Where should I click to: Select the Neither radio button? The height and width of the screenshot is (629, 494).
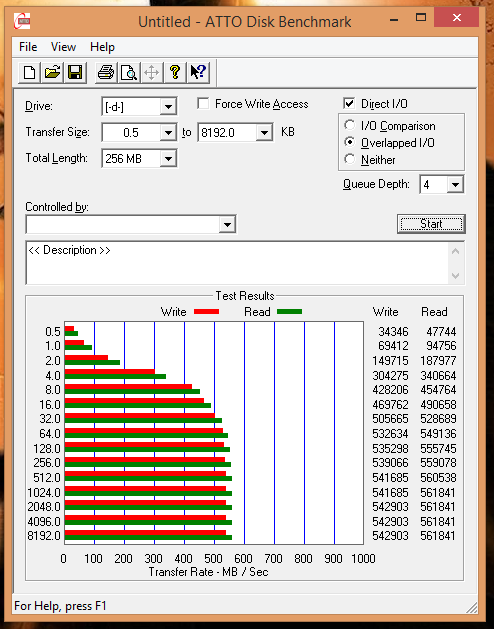(350, 159)
